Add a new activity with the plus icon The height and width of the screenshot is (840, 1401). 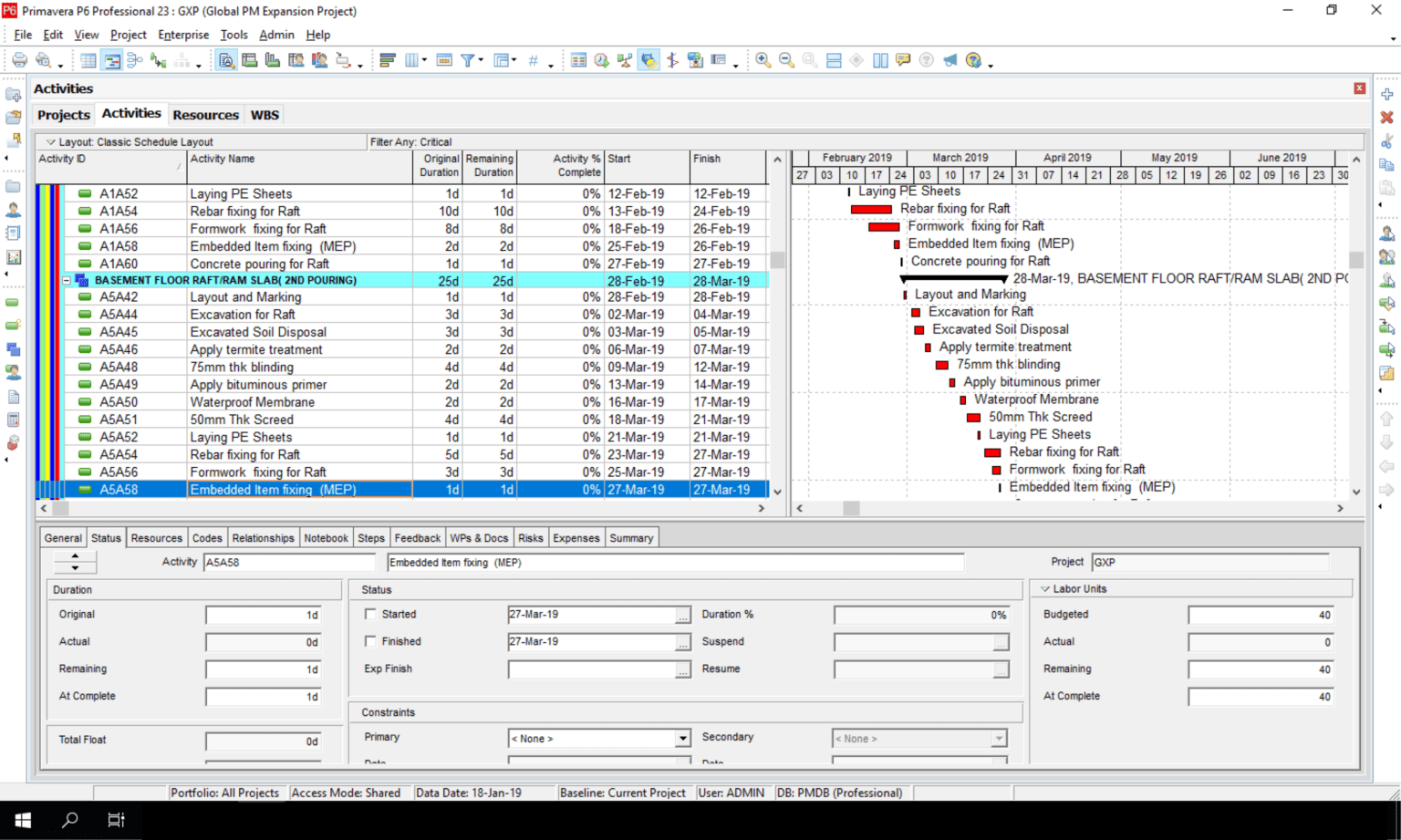click(x=1386, y=92)
